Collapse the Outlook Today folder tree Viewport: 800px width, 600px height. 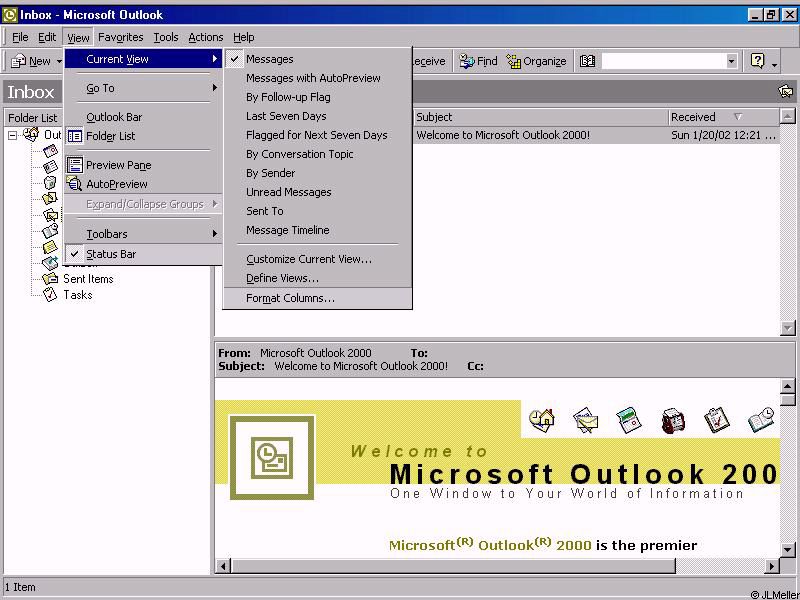coord(12,135)
